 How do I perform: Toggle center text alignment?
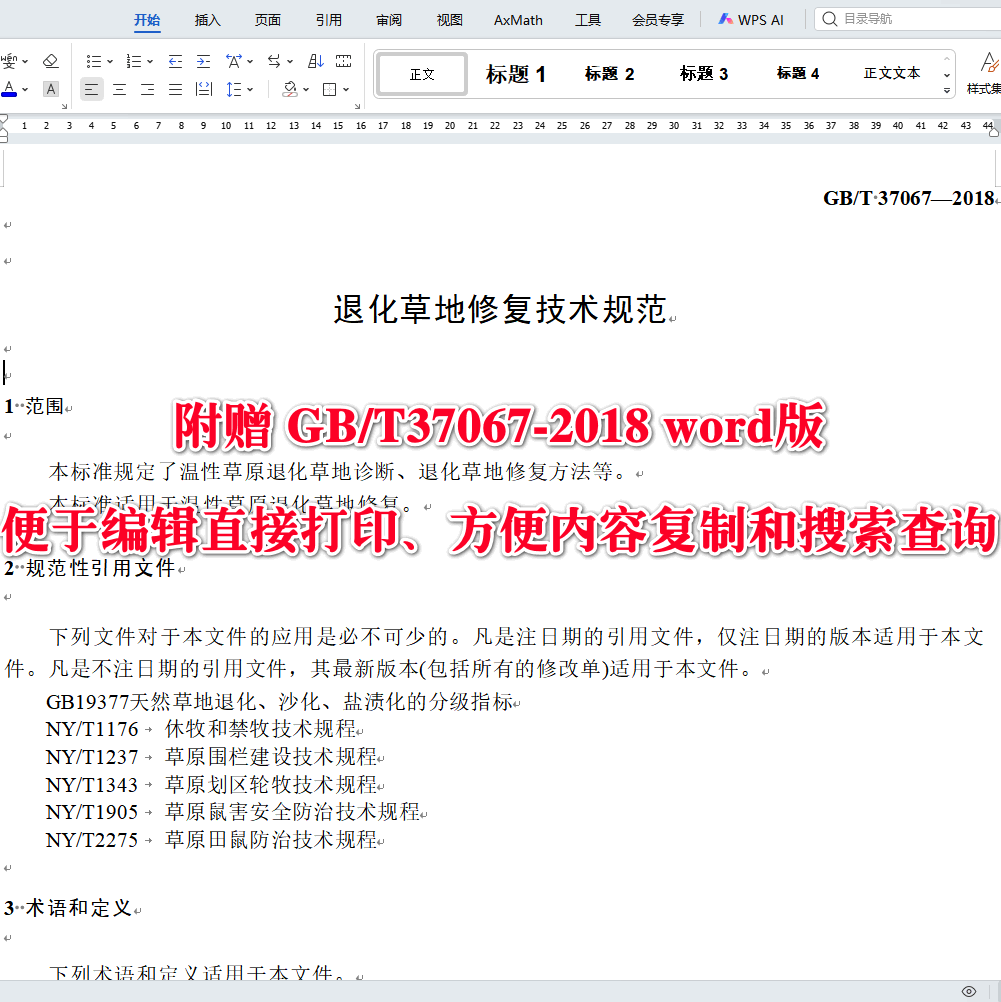[x=119, y=89]
